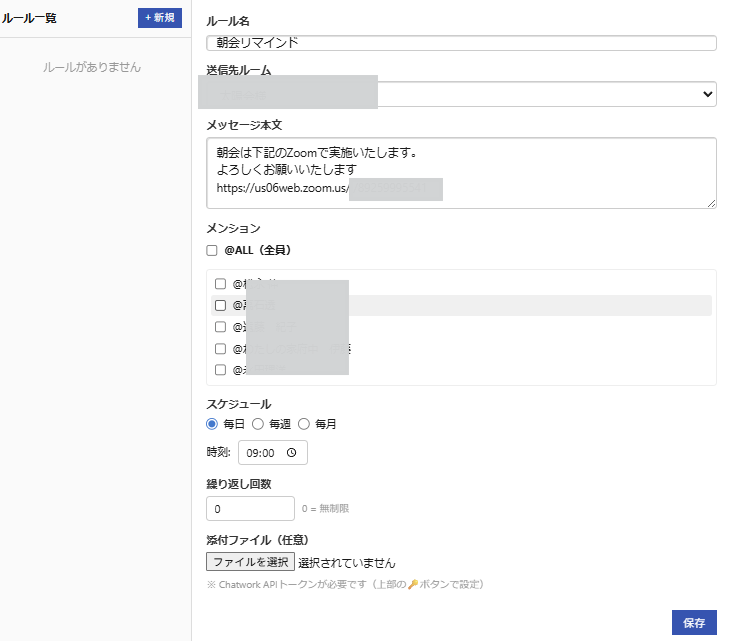Click the ルールがありません empty list text
Screen dimensions: 729x641
[92, 67]
